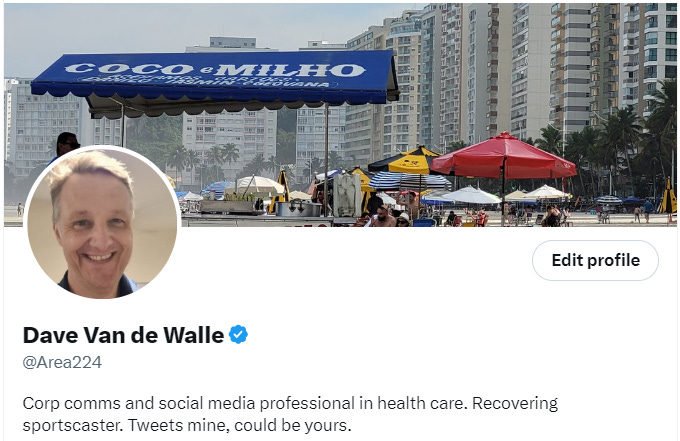Click the white umbrella below red umbrella
680x441 pixels.
(x=471, y=196)
